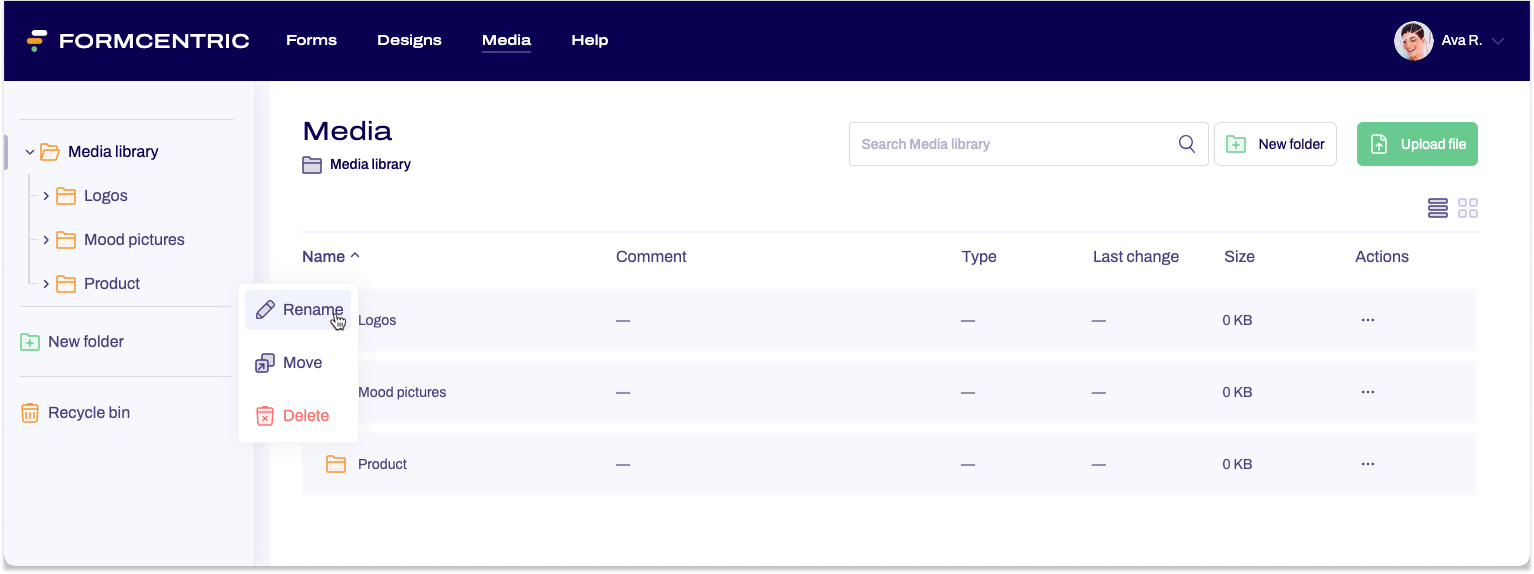Click Product folder icon in table
1534x574 pixels.
point(336,464)
